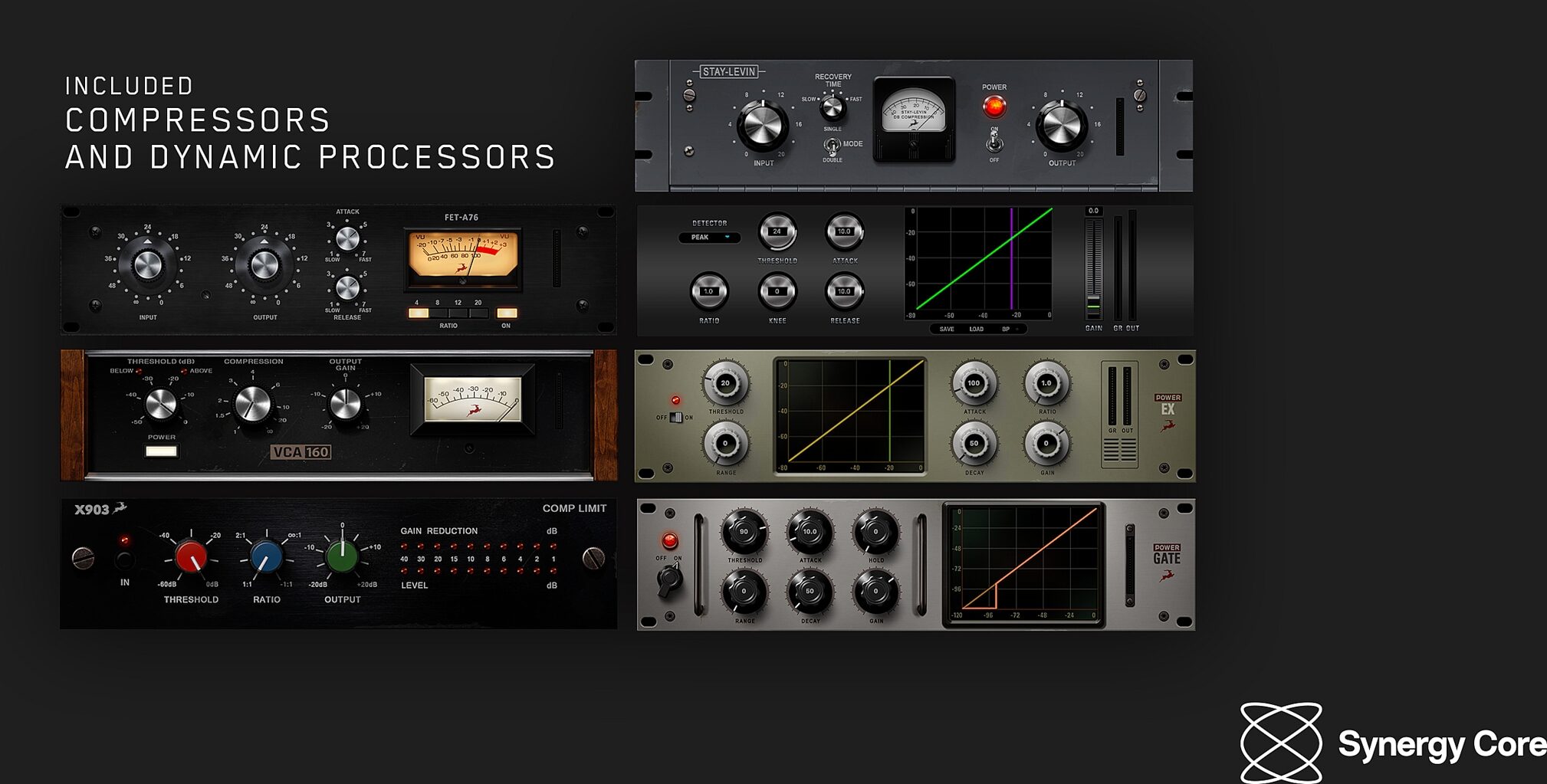Click the FET-A76 Release knob
Viewport: 1547px width, 784px height.
[x=347, y=288]
